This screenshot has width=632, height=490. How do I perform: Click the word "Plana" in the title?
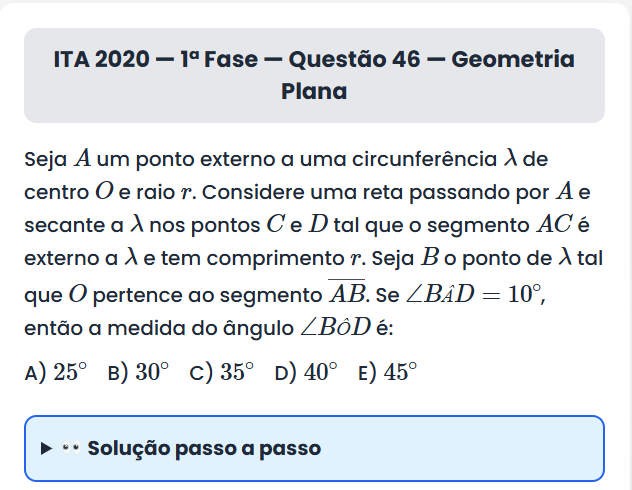[314, 92]
